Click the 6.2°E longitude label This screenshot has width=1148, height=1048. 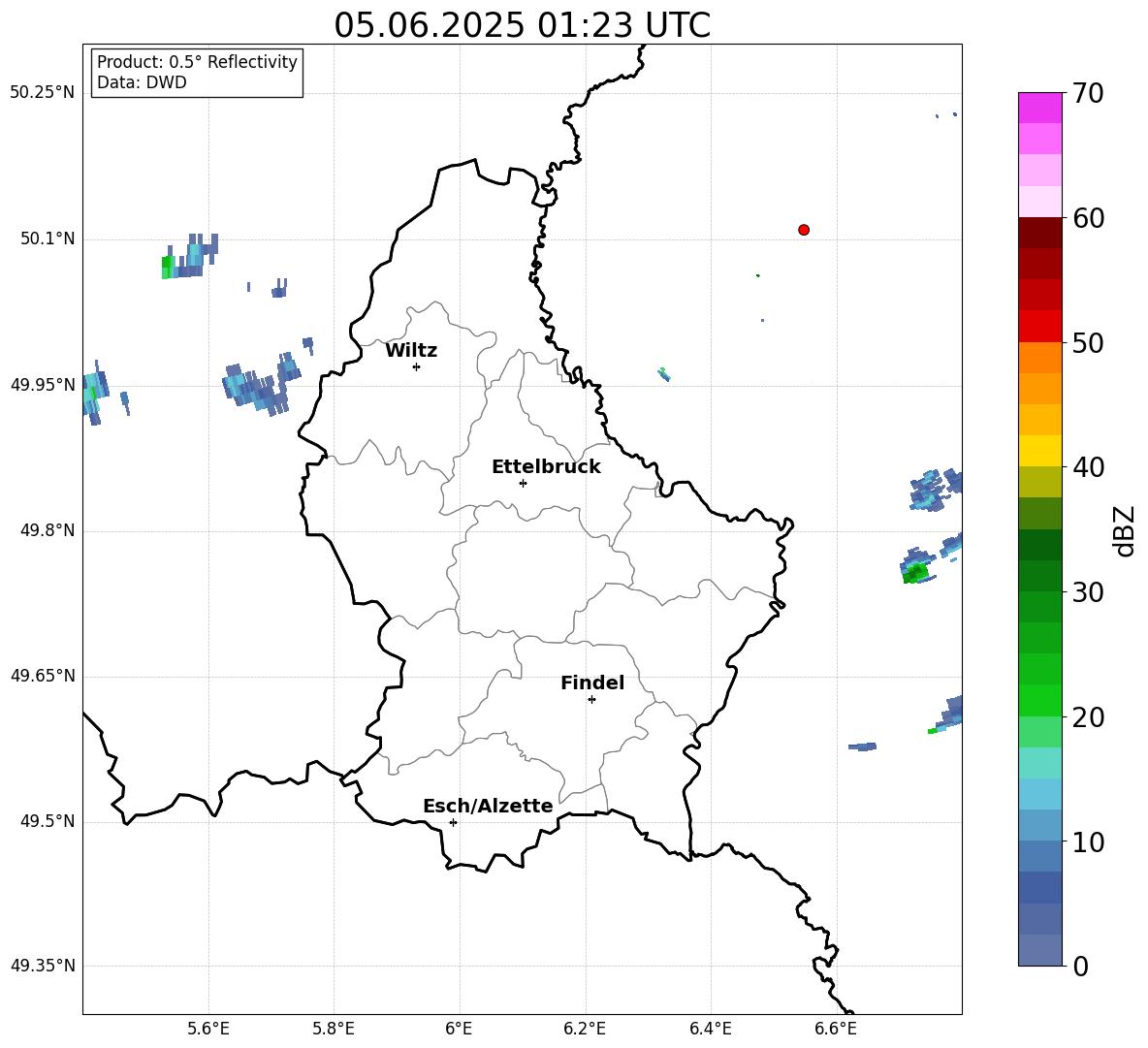click(x=585, y=1029)
